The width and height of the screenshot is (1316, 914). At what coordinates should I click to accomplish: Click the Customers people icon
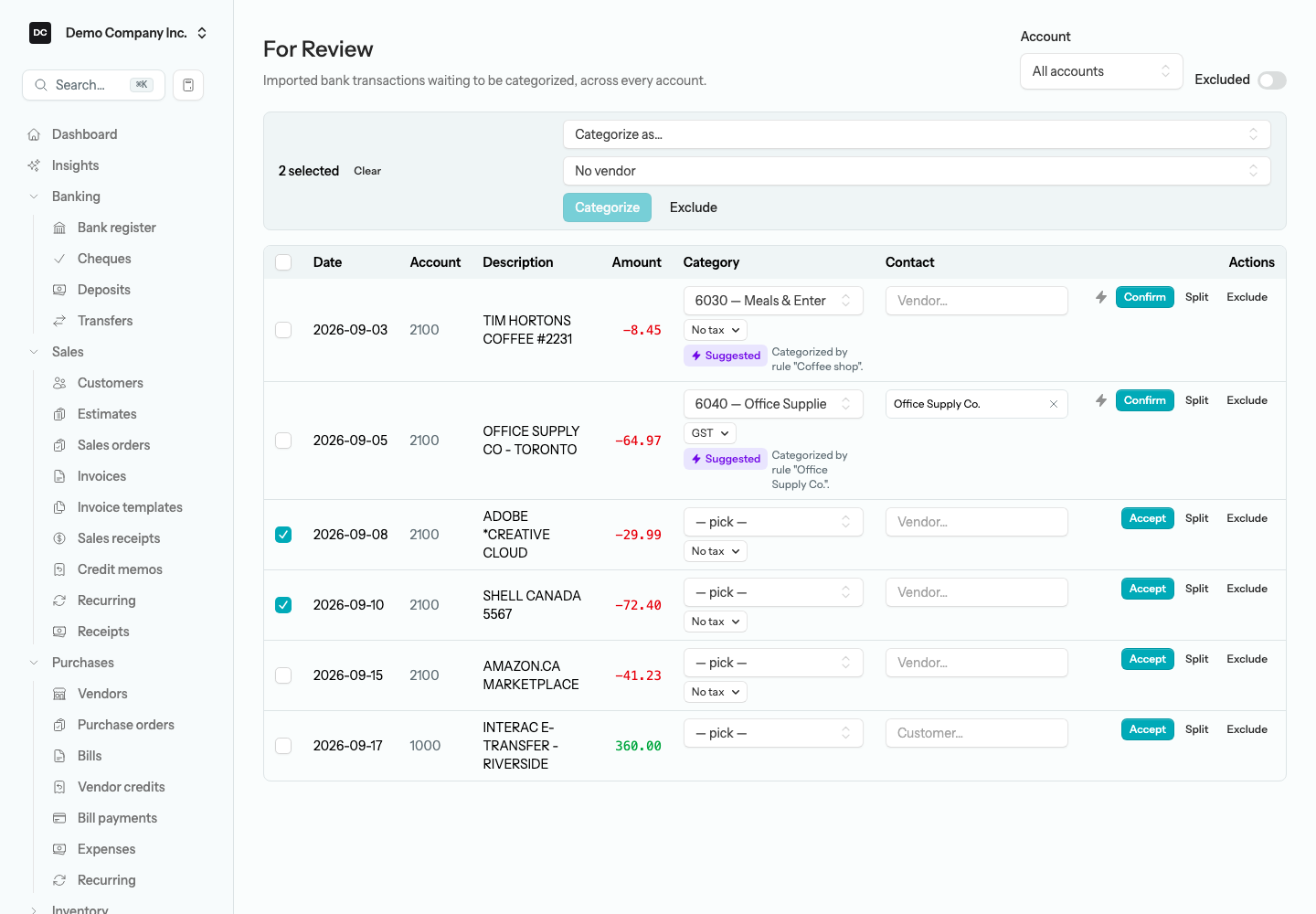59,383
